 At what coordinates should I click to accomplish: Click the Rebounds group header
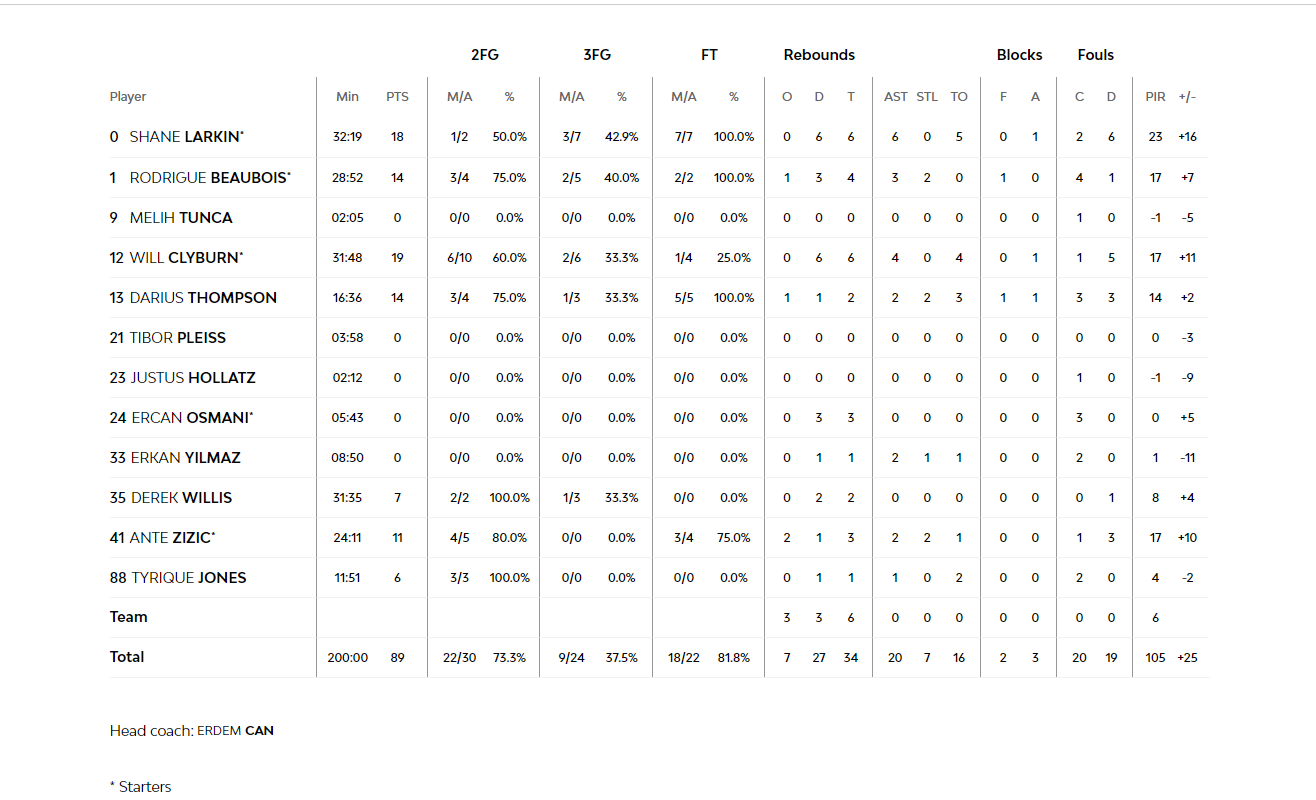819,55
